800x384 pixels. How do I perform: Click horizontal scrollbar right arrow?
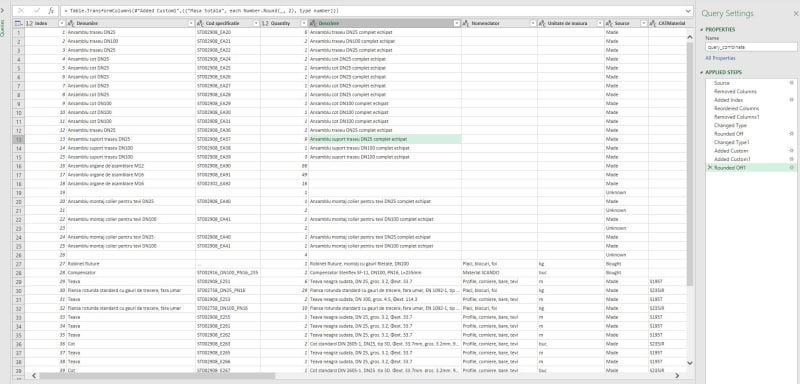coord(677,376)
